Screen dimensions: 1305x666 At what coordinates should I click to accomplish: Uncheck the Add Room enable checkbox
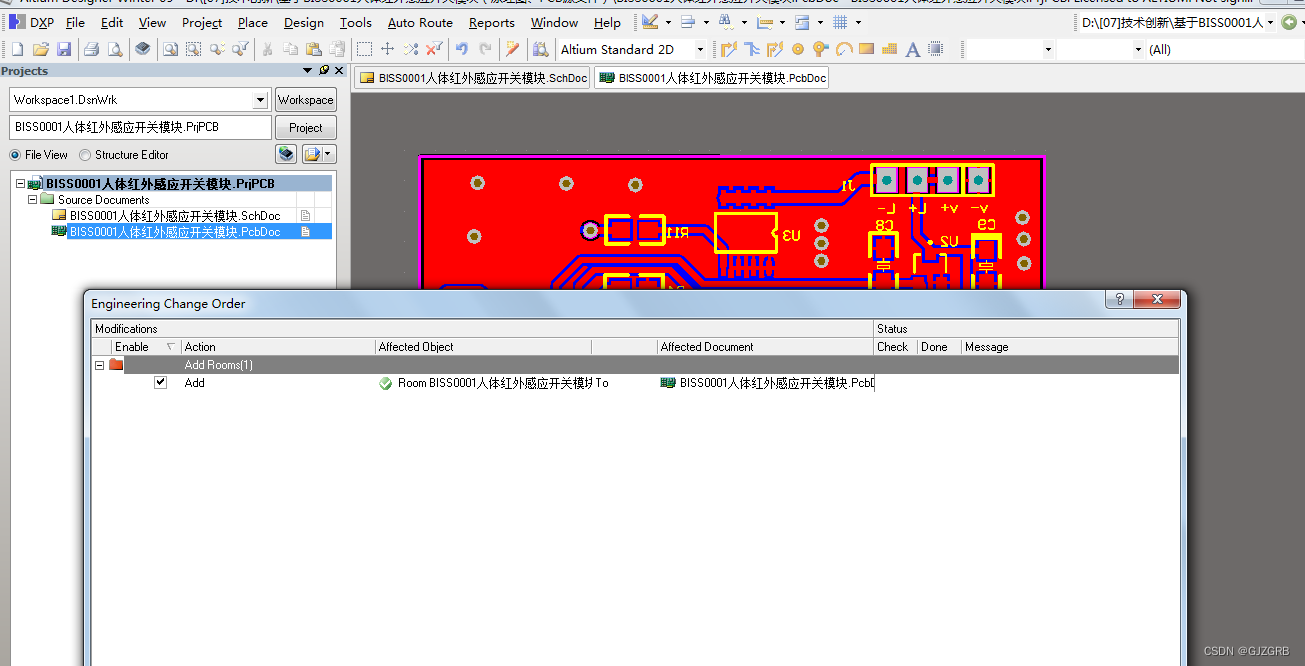161,382
